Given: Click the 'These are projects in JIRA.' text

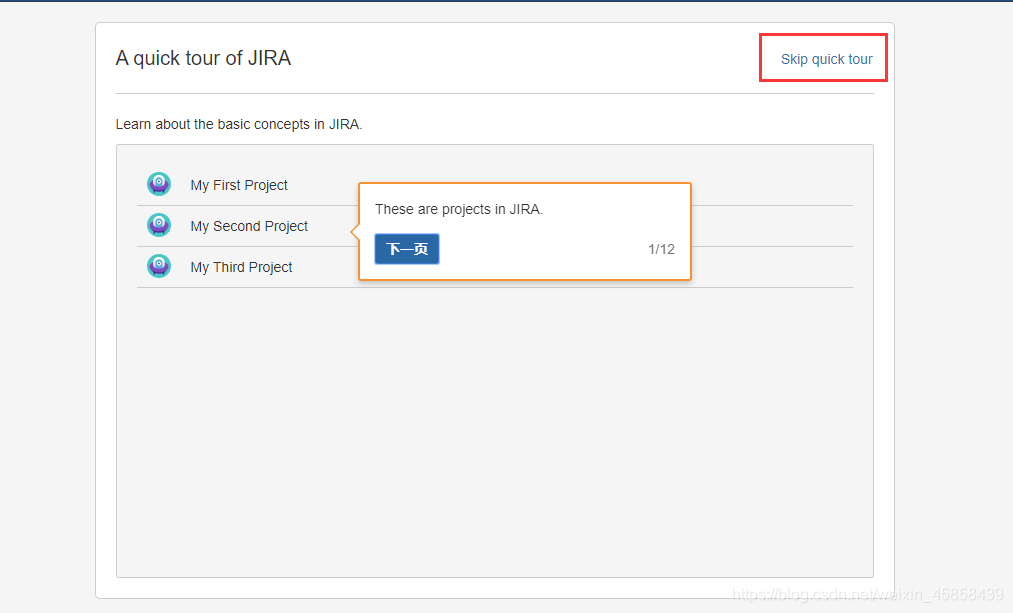Looking at the screenshot, I should pos(459,209).
